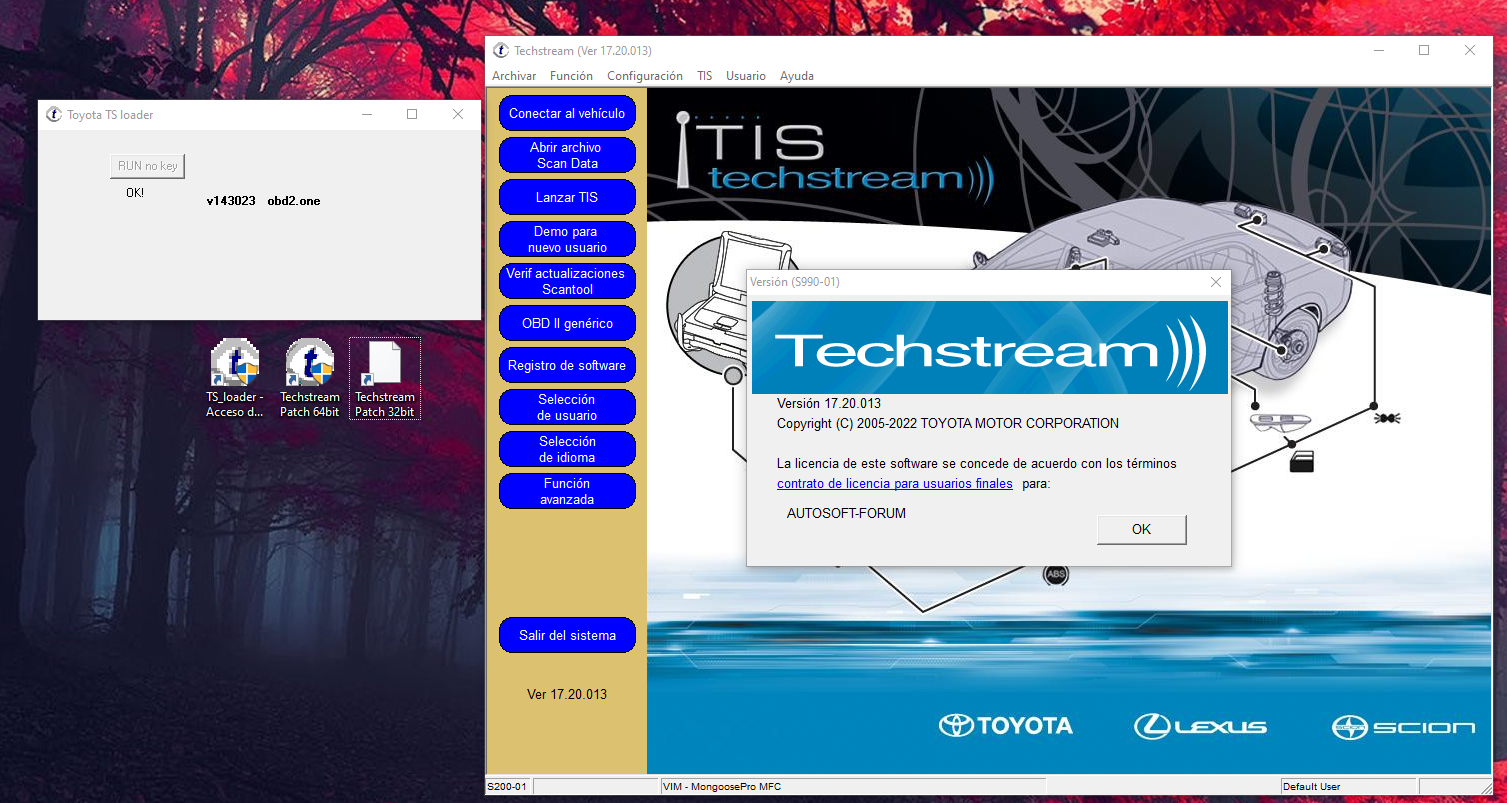Maximize the Techstream main window
This screenshot has height=803, width=1507.
pyautogui.click(x=1424, y=50)
